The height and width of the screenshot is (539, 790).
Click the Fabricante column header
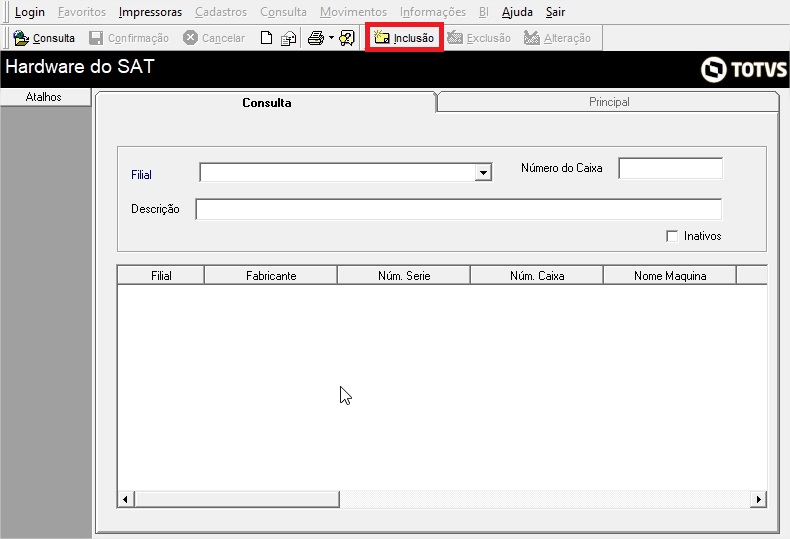coord(271,276)
